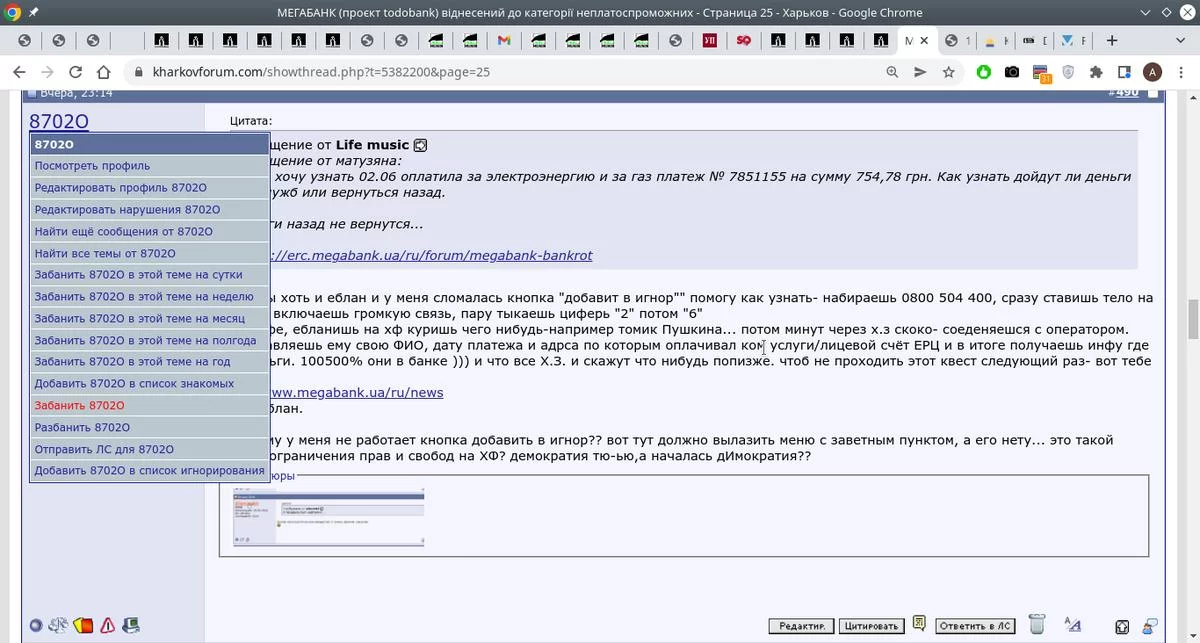Click the site info lock icon
Image resolution: width=1200 pixels, height=643 pixels.
[x=138, y=72]
